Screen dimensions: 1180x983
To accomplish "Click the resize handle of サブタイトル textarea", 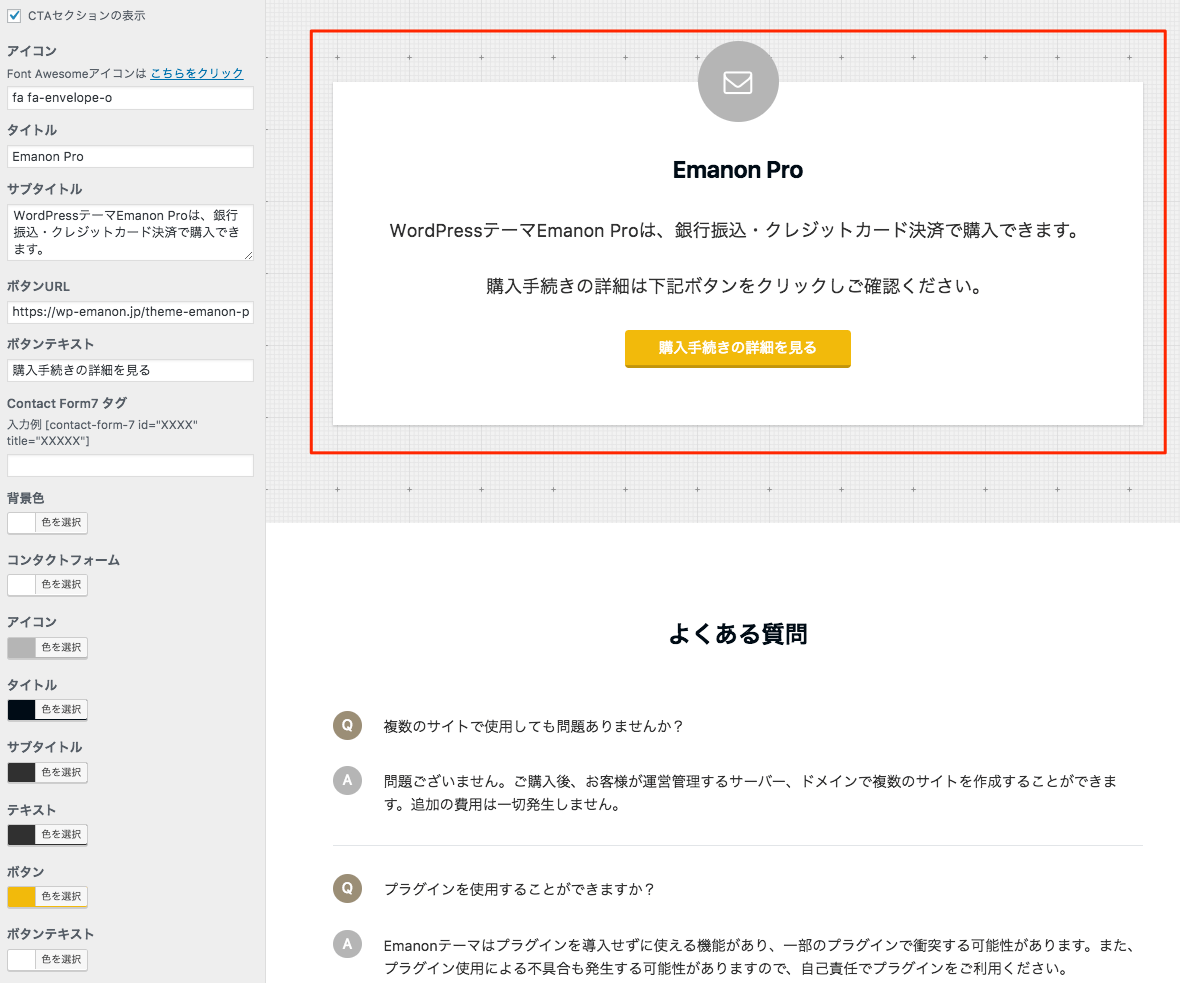I will click(248, 256).
